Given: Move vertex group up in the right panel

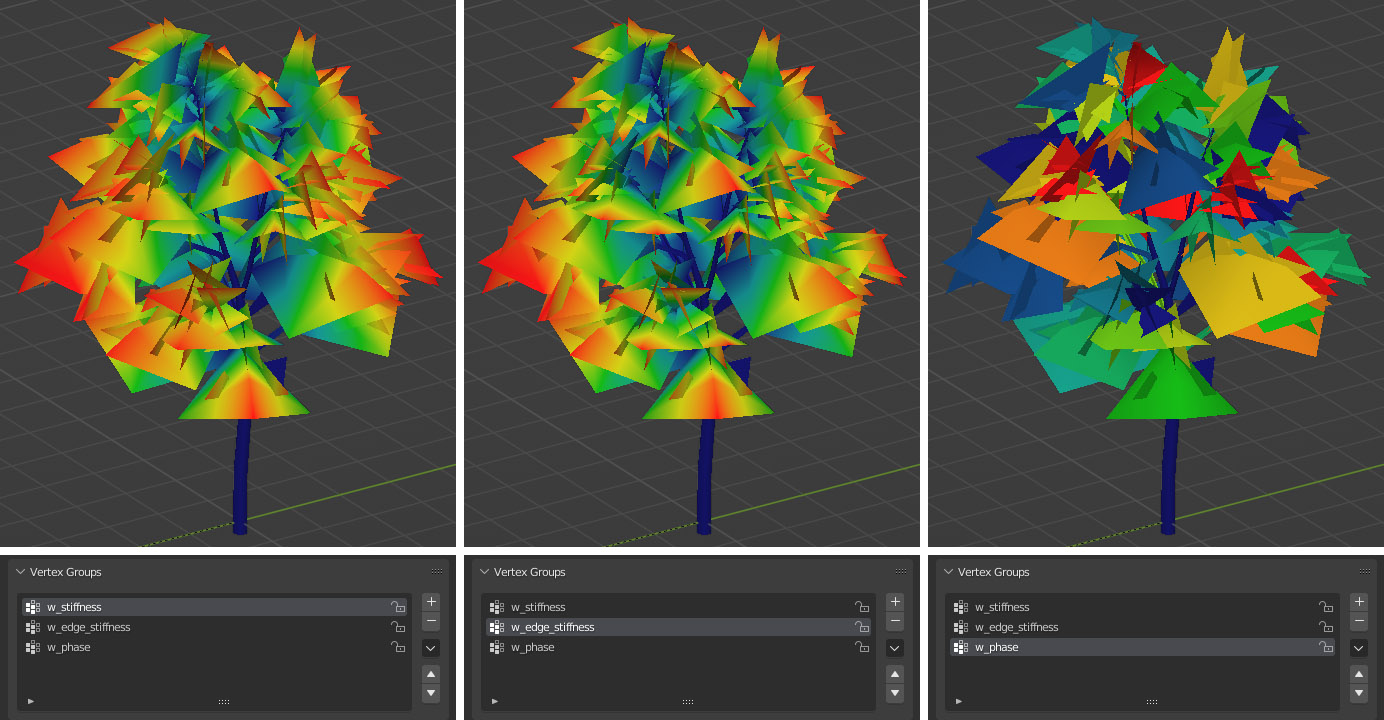Looking at the screenshot, I should 1359,674.
